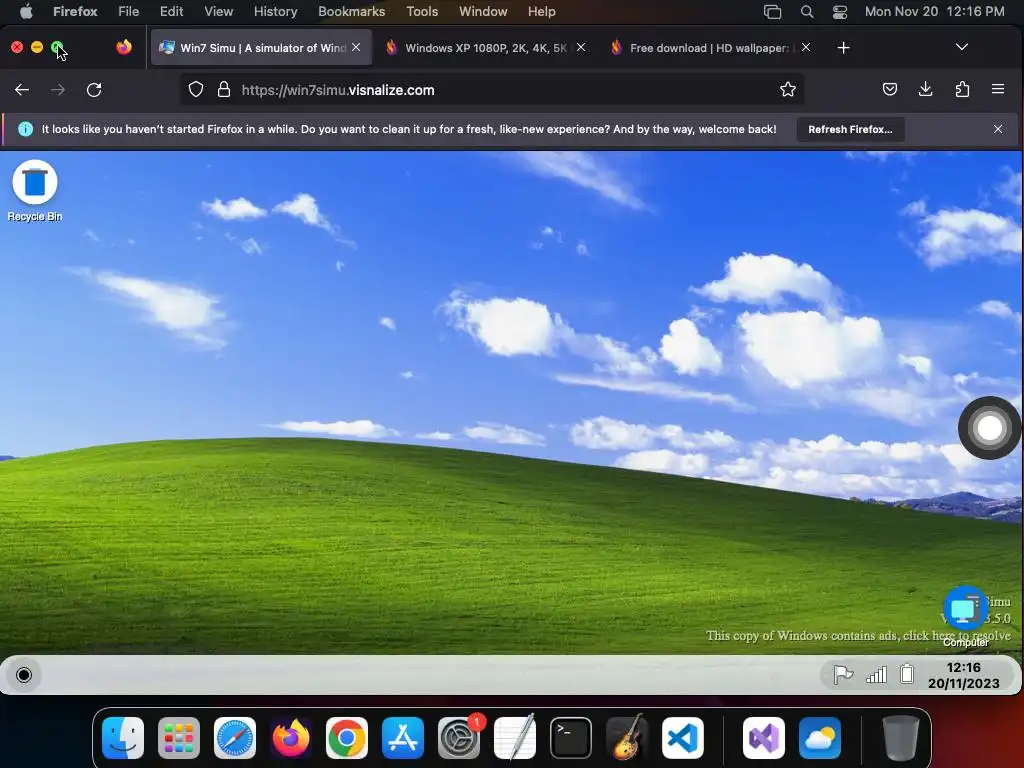Open Google Chrome from the Dock
This screenshot has height=768, width=1024.
(x=347, y=738)
